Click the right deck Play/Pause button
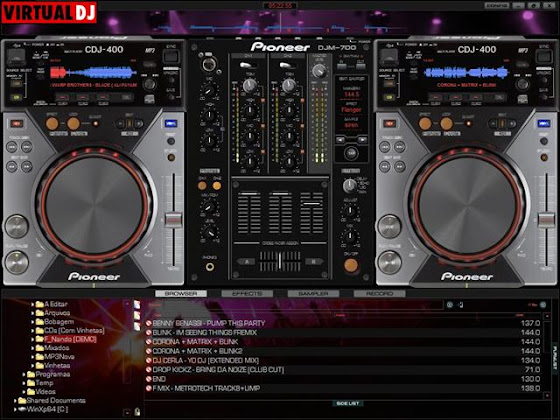This screenshot has width=560, height=420. 389,262
